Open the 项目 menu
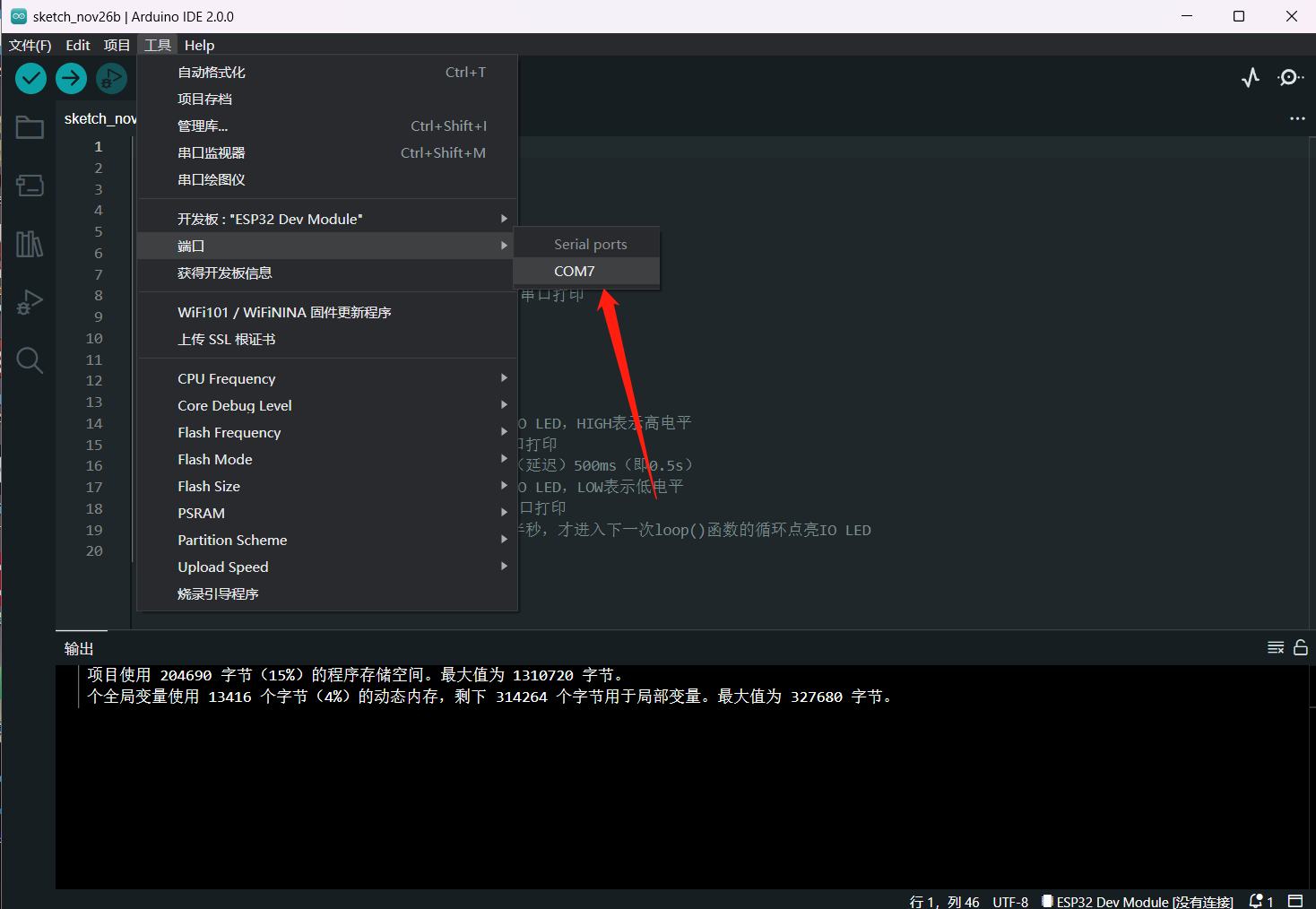 click(x=117, y=45)
